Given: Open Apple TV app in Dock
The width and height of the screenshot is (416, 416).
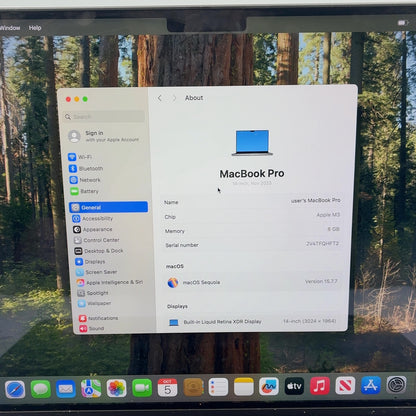Looking at the screenshot, I should 294,386.
